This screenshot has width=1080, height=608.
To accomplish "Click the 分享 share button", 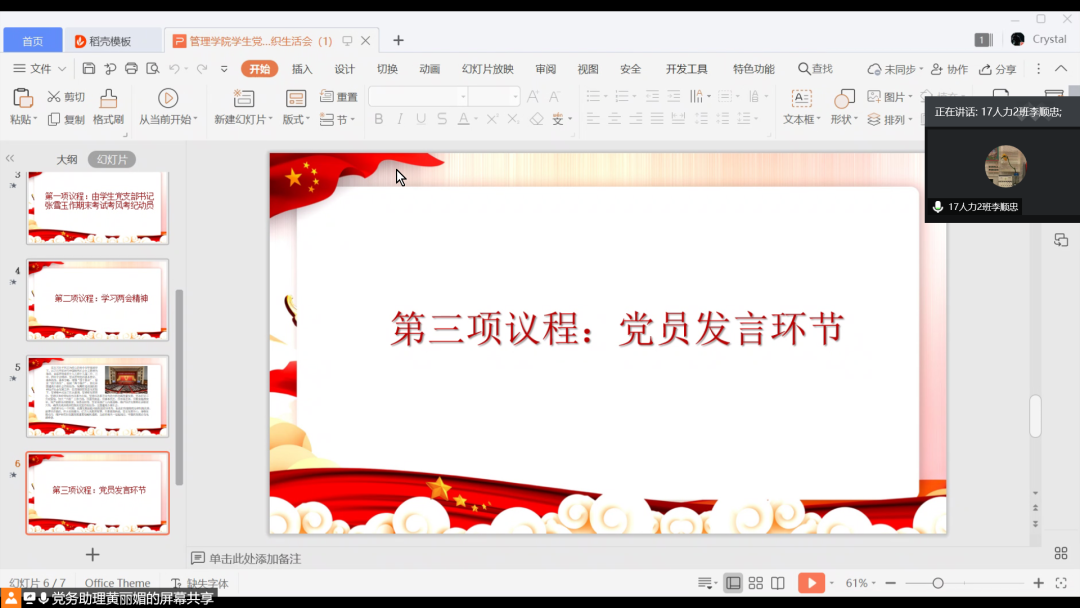I will point(997,69).
